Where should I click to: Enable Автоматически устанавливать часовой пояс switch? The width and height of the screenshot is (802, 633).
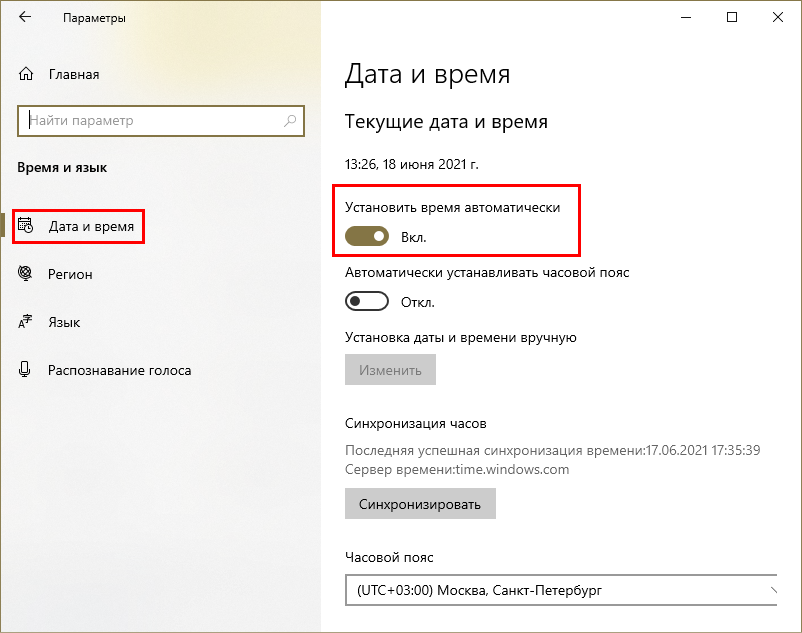point(367,301)
